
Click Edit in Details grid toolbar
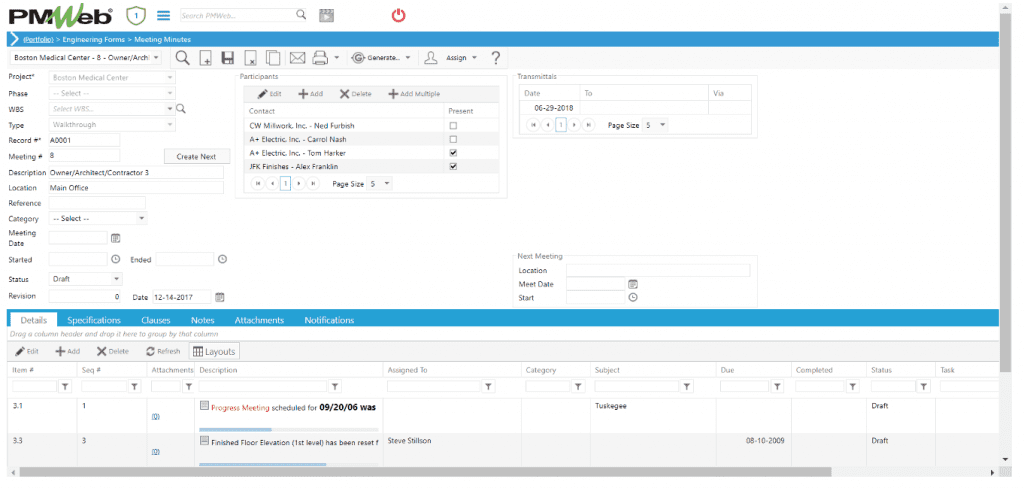pyautogui.click(x=27, y=351)
